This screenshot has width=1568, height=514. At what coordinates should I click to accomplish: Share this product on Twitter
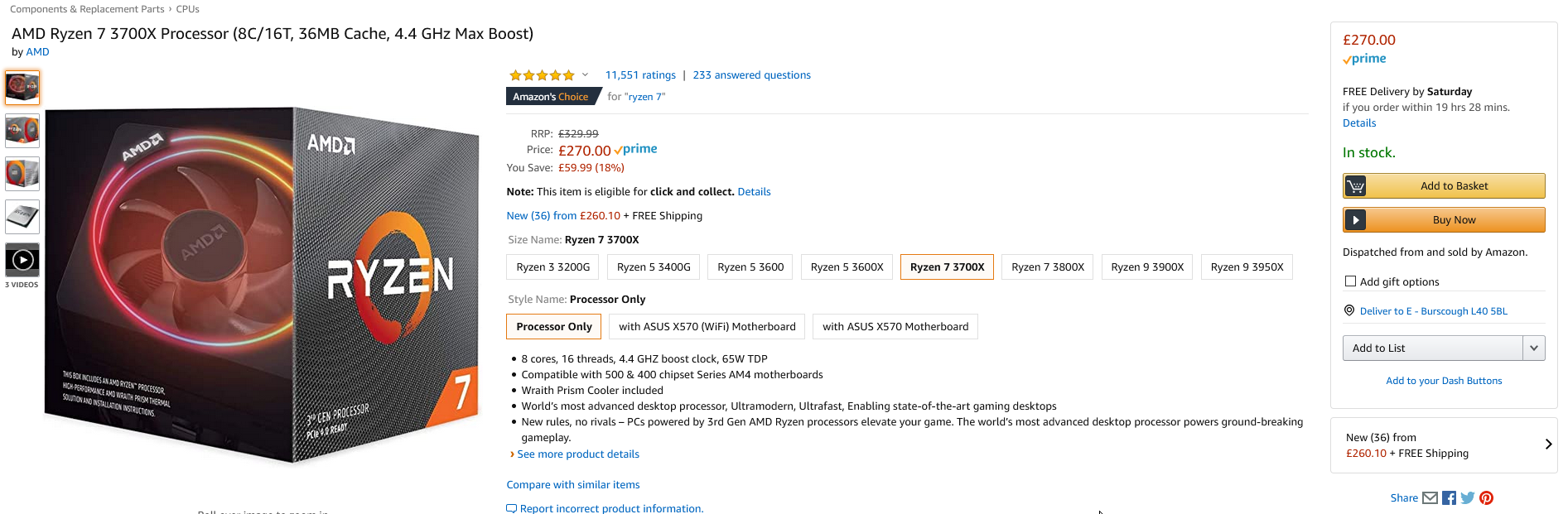tap(1468, 497)
